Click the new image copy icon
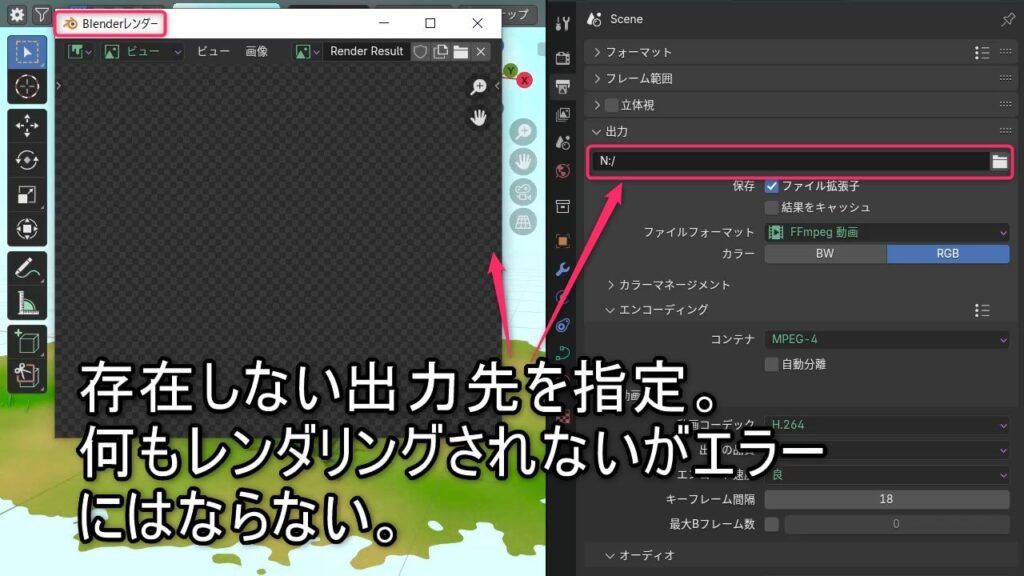Screen dimensions: 1024x576 pyautogui.click(x=440, y=52)
